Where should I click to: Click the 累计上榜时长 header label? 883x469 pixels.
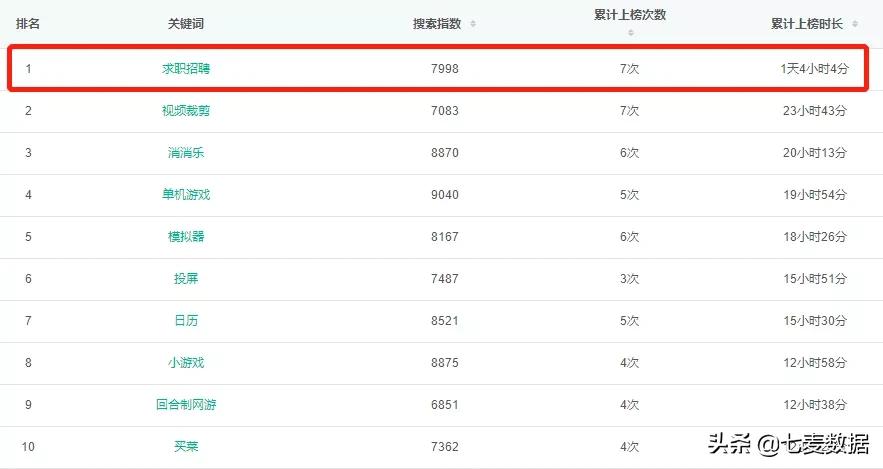807,24
